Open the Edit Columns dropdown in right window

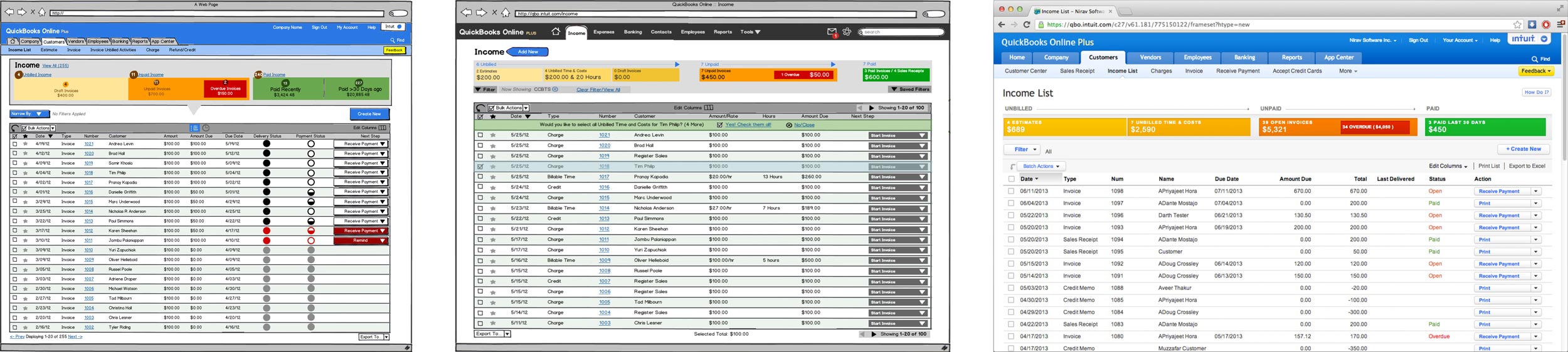(x=1448, y=167)
